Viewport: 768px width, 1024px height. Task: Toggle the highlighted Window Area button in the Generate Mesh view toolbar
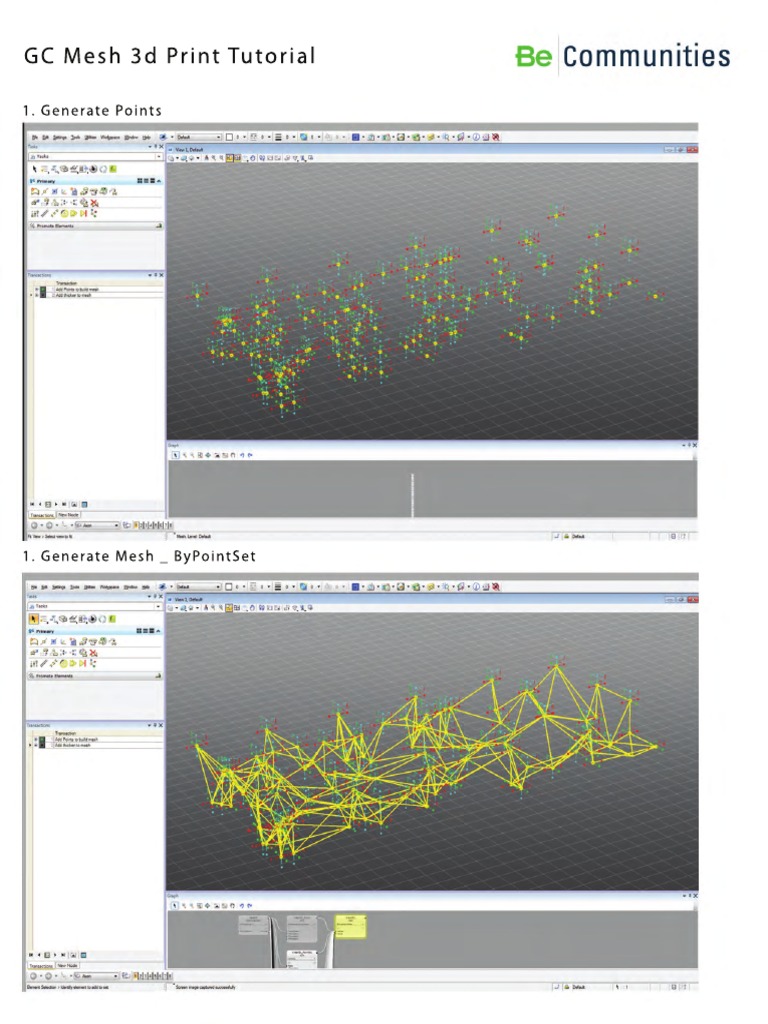(230, 608)
